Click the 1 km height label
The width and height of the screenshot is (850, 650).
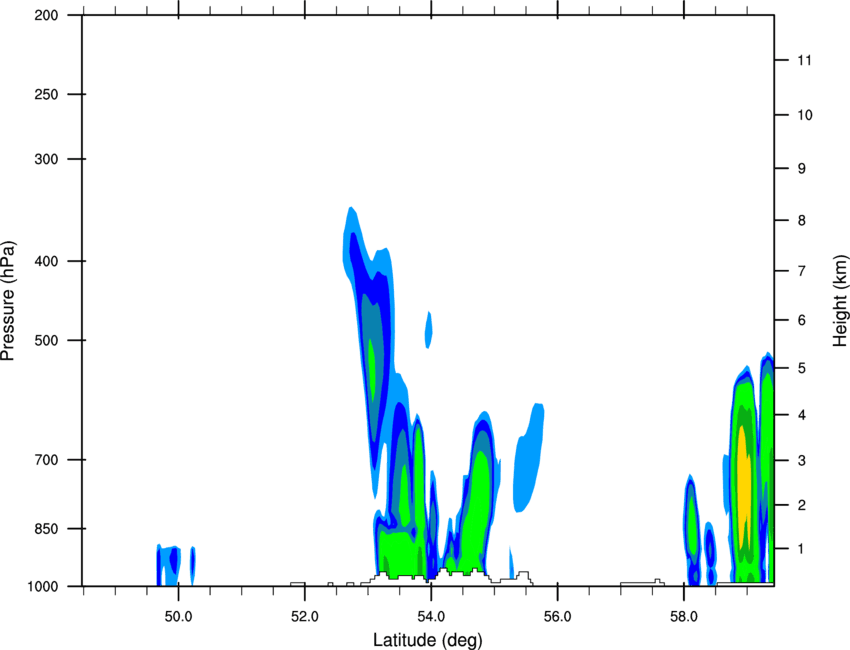point(802,549)
